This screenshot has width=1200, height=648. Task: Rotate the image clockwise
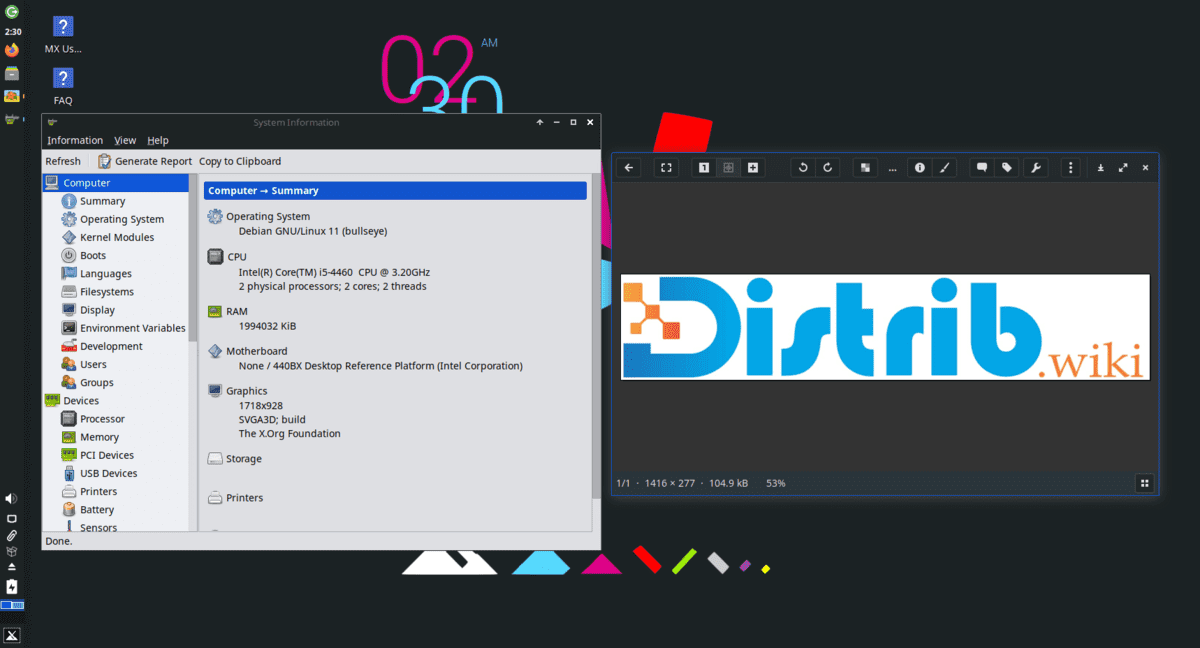[828, 168]
